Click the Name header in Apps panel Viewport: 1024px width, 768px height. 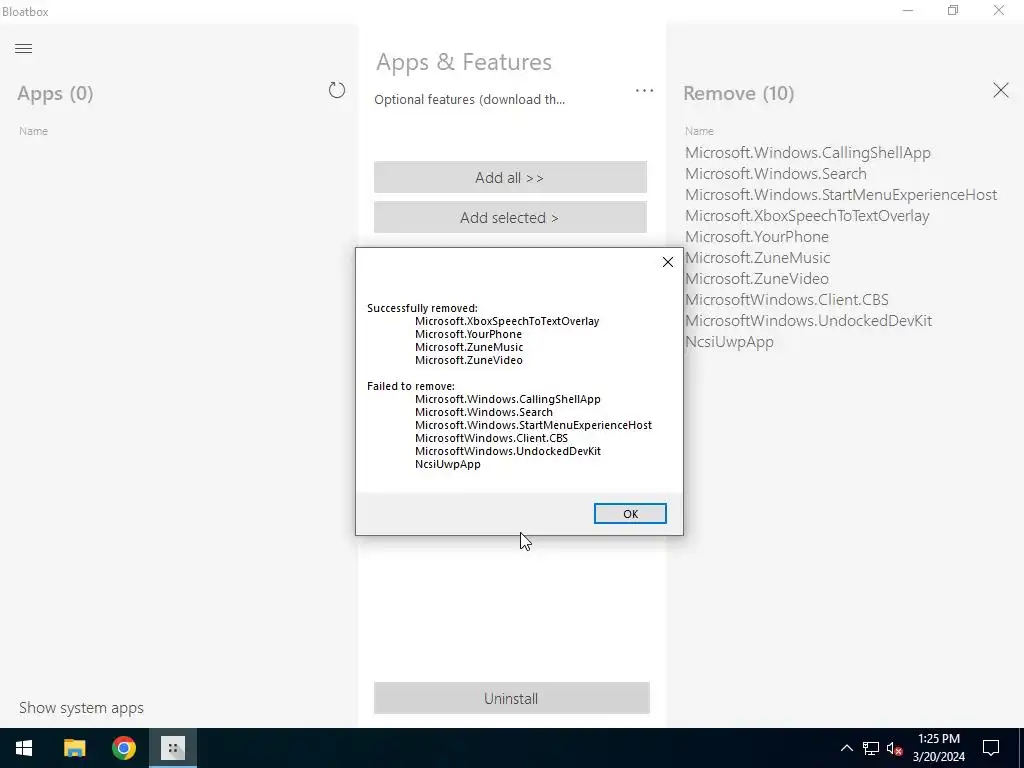[x=33, y=131]
